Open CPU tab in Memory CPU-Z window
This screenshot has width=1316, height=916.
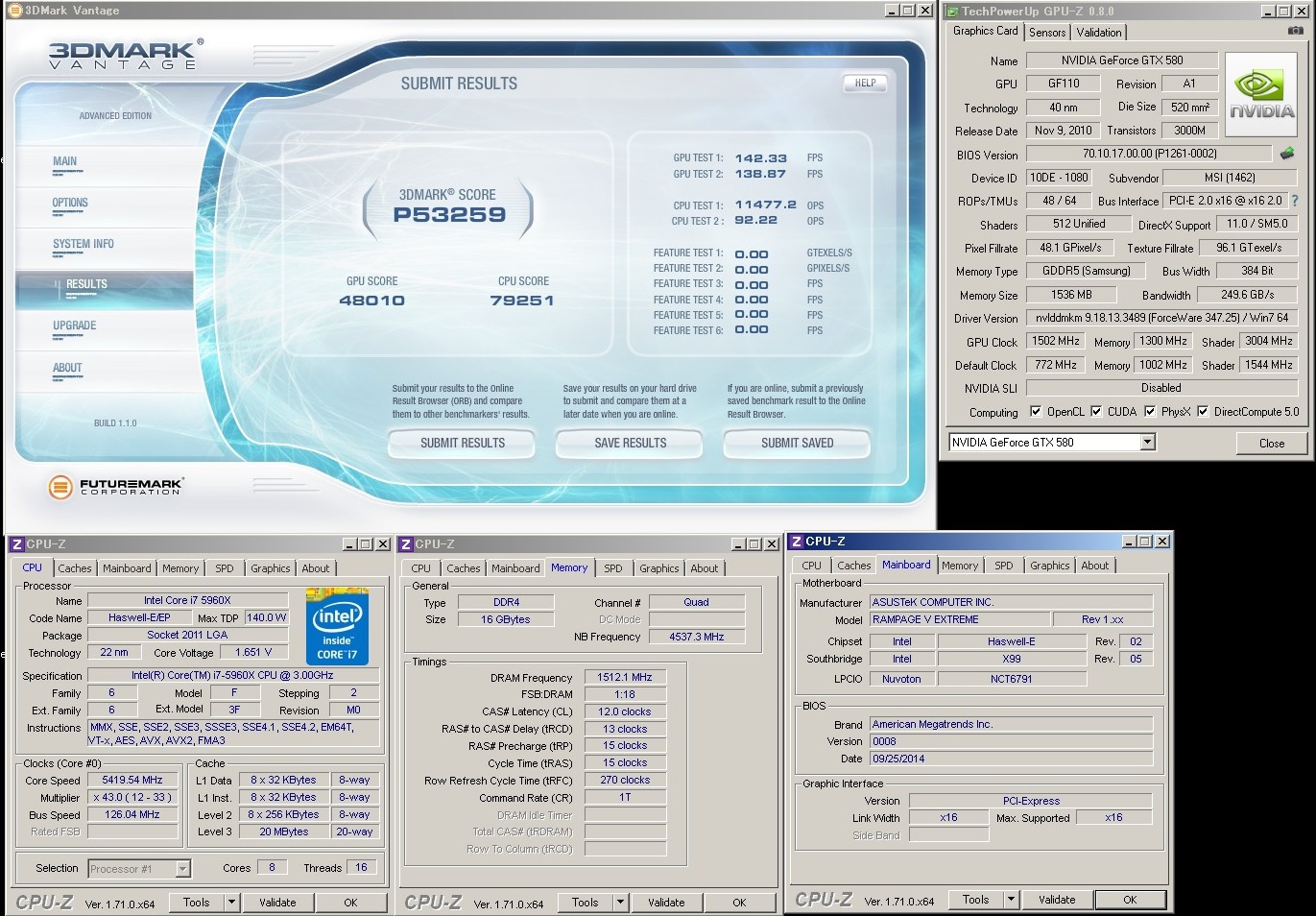point(421,568)
